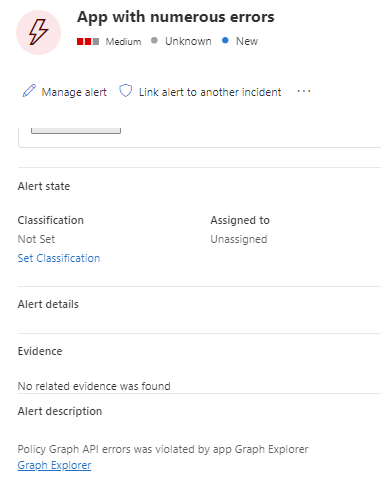Click the Classification label
The image size is (381, 486).
[51, 220]
